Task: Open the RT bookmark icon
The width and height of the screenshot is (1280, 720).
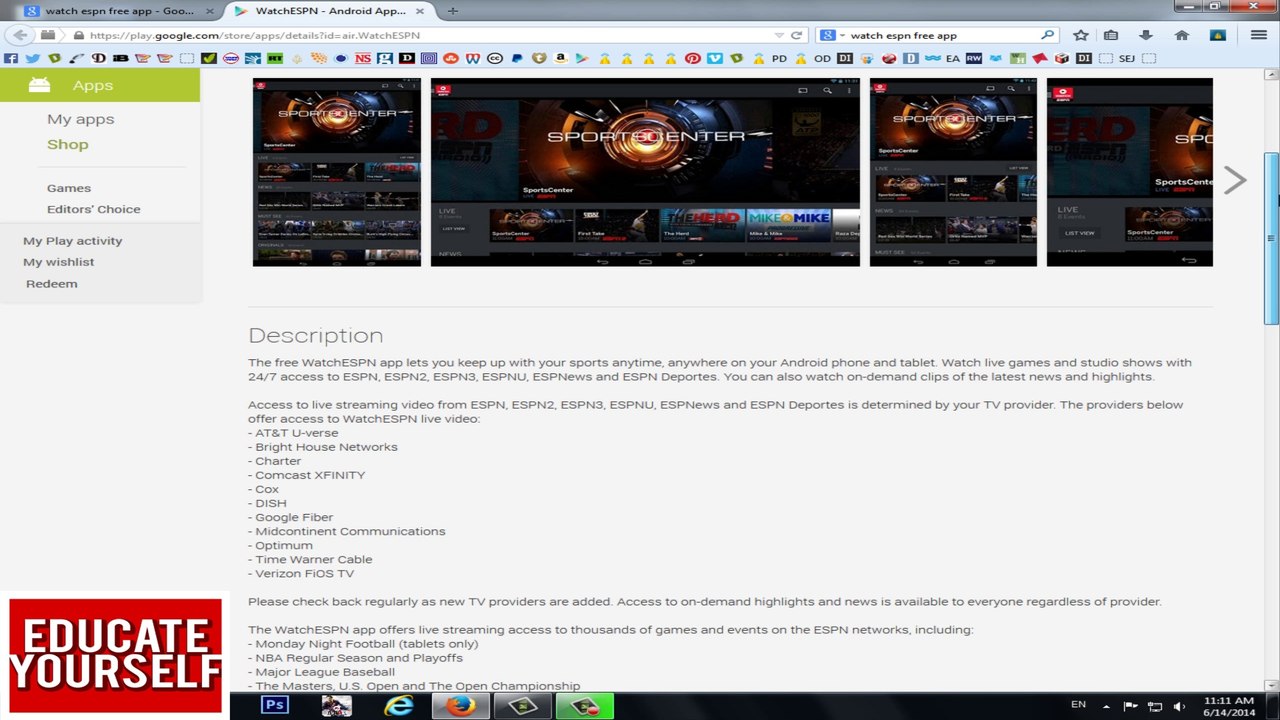Action: (x=274, y=58)
